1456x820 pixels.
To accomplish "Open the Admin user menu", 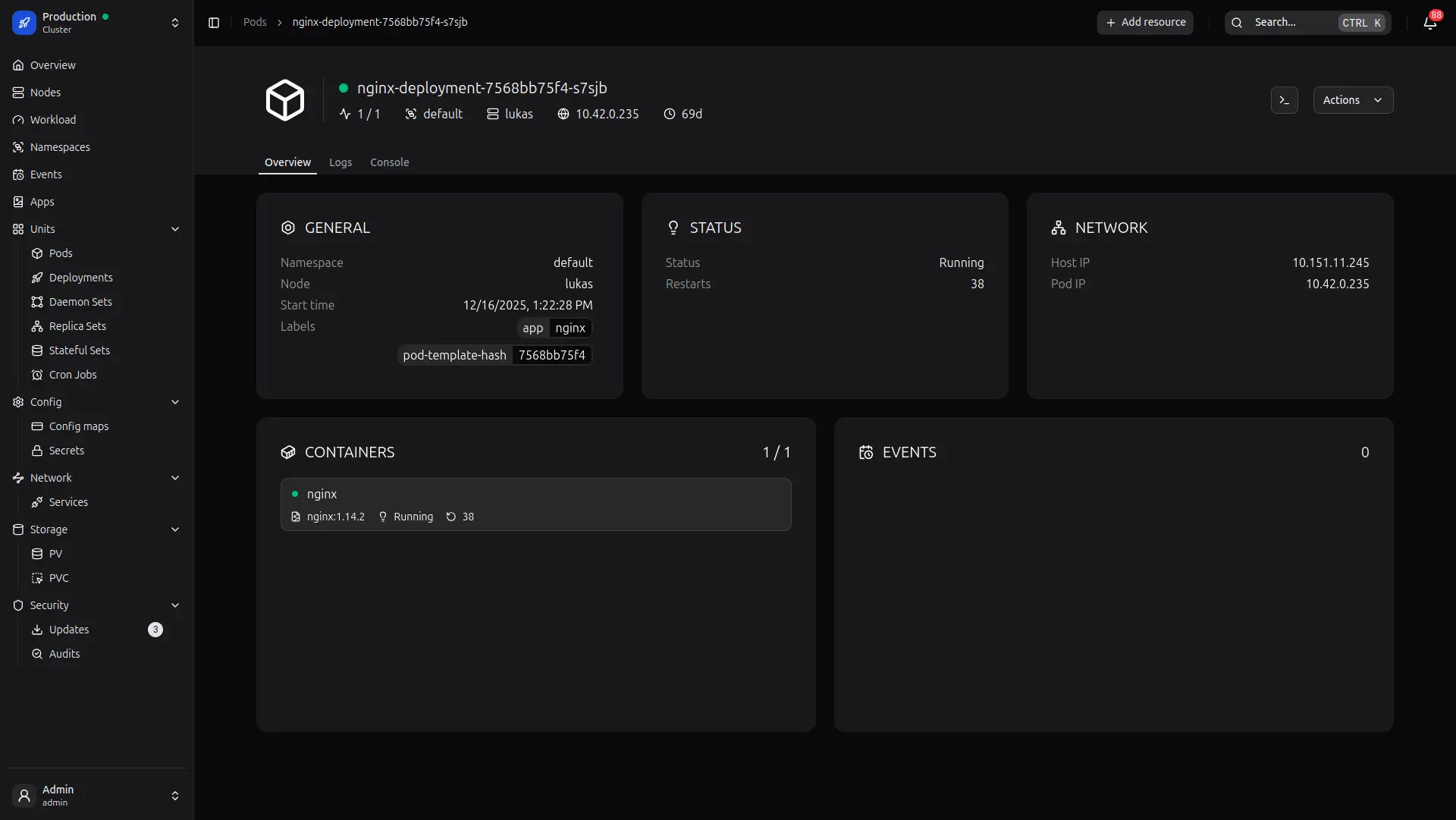I will [96, 795].
